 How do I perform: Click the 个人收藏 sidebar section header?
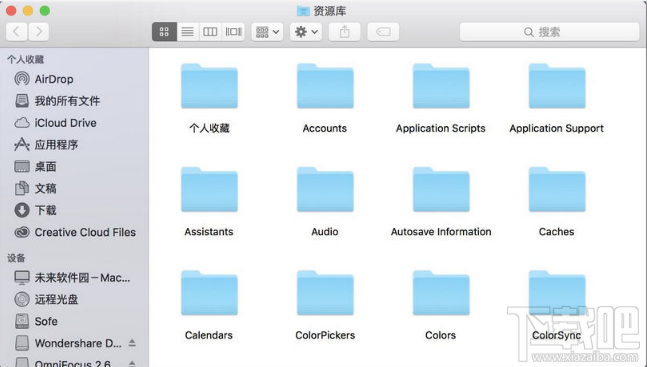click(25, 59)
